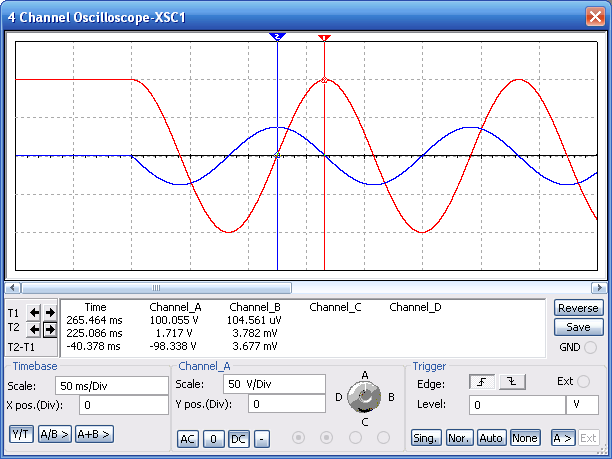
Task: Click the -40.378 ms T2-T1 value
Action: 93,346
